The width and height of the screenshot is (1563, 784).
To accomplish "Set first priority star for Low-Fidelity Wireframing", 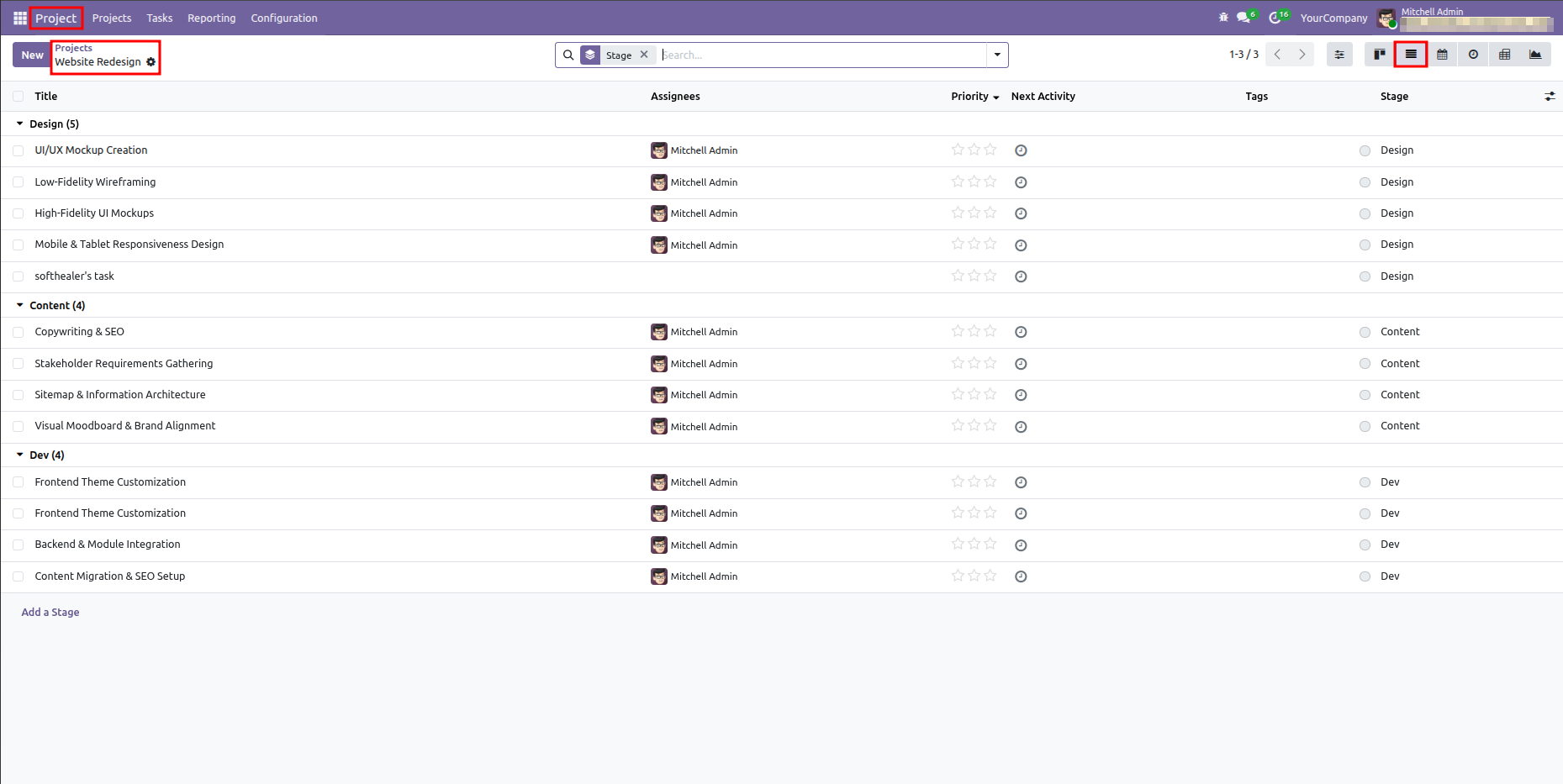I will pos(958,182).
